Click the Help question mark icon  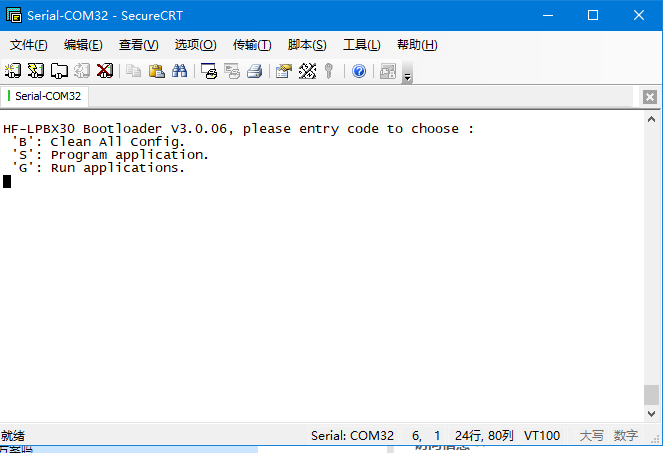[358, 71]
